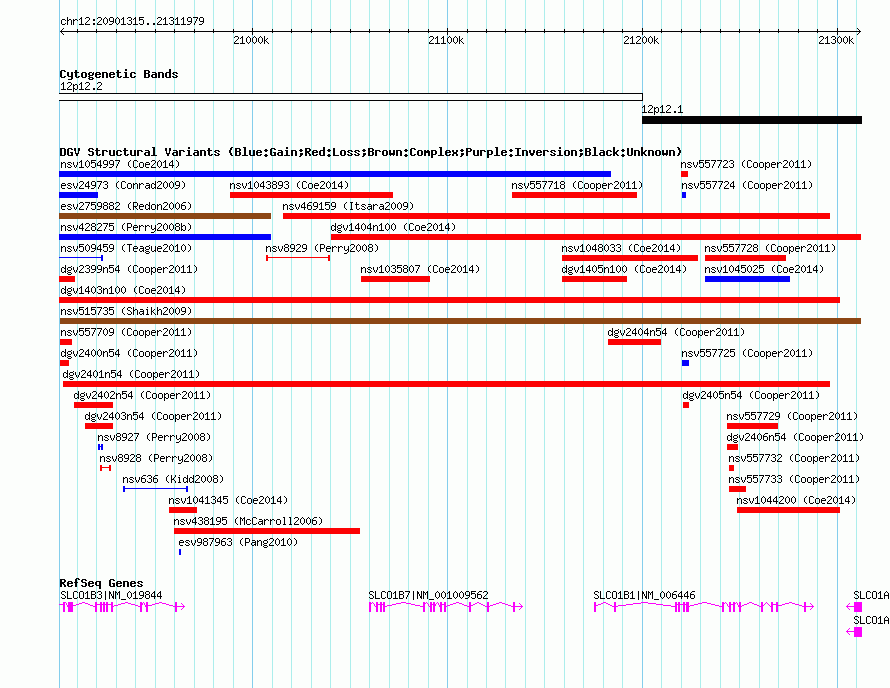890x688 pixels.
Task: Click the 21000k ruler mark
Action: [x=251, y=40]
